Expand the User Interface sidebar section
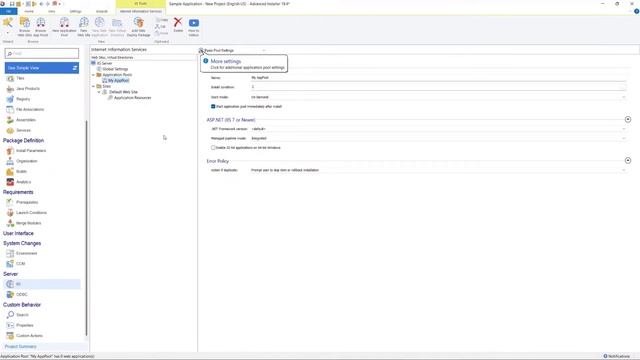 18,233
